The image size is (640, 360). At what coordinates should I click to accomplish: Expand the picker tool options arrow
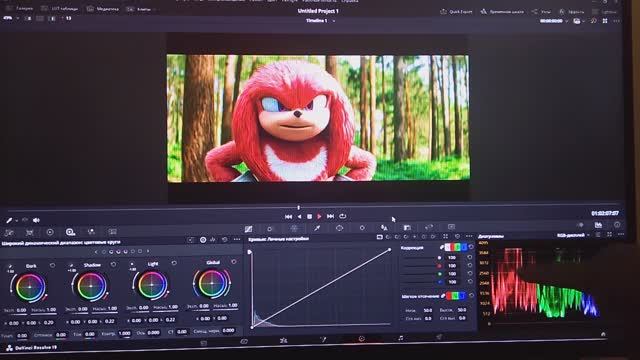[17, 220]
